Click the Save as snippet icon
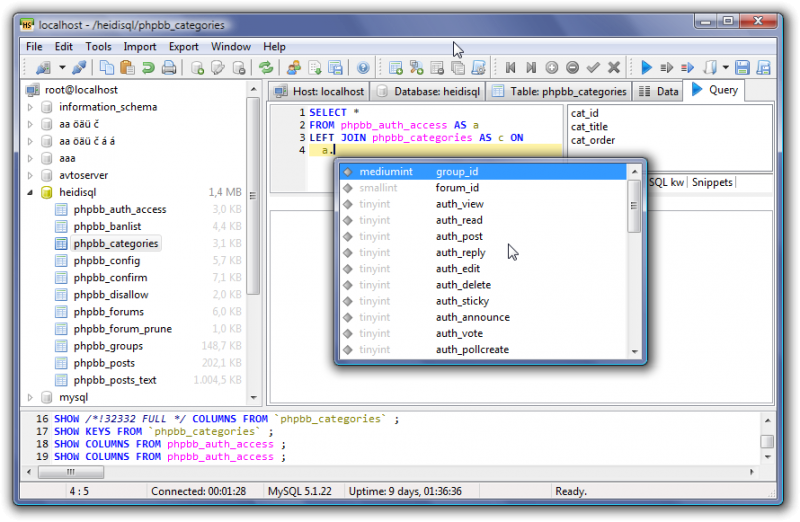The width and height of the screenshot is (800, 522). 763,67
